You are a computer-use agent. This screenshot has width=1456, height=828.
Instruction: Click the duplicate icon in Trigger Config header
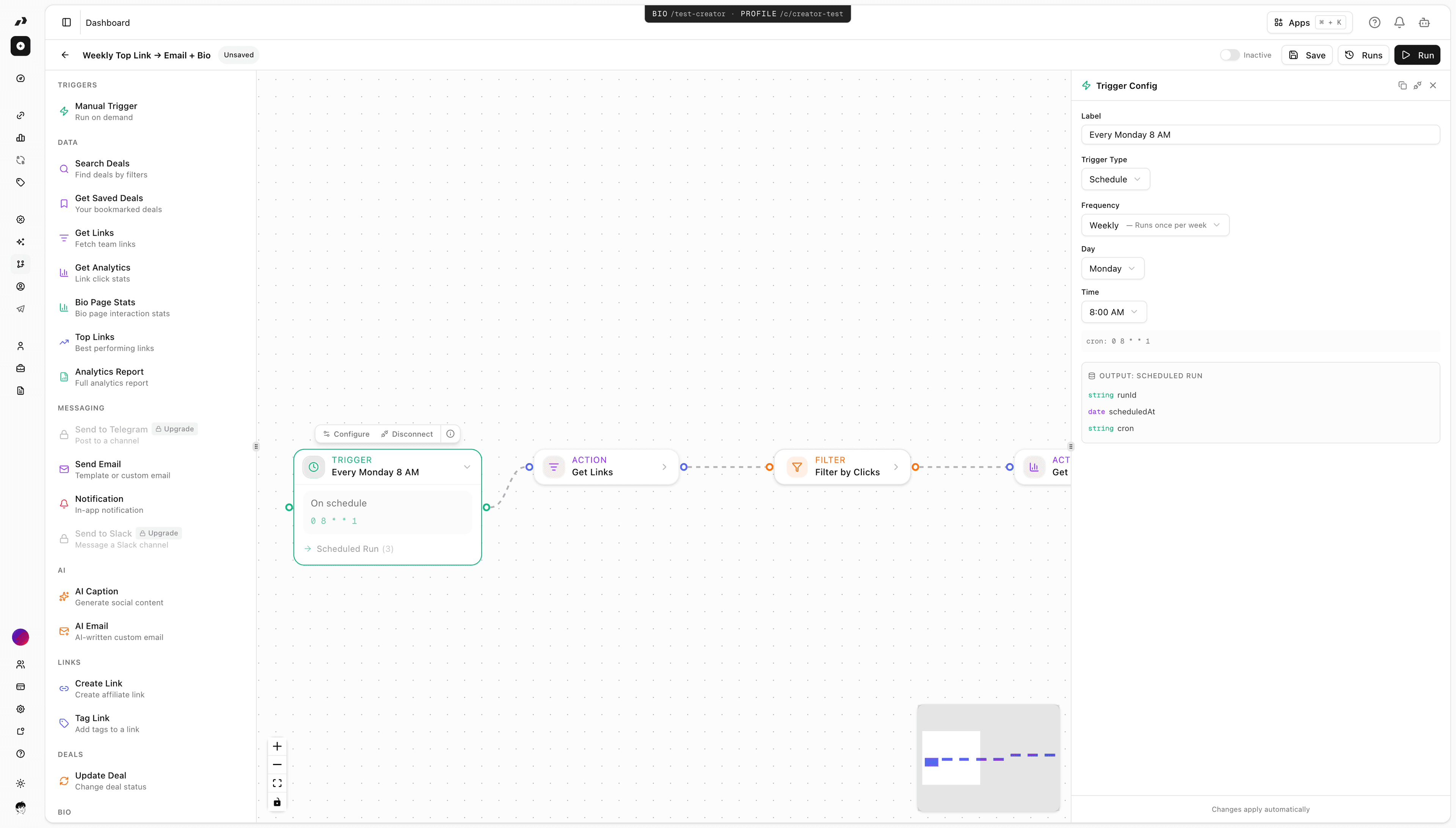pyautogui.click(x=1402, y=85)
